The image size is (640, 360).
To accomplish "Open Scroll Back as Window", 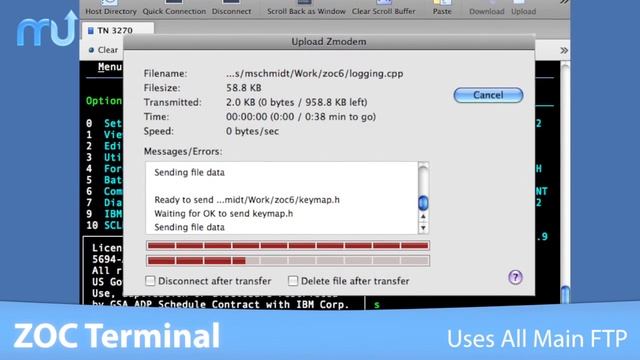I will [x=306, y=8].
